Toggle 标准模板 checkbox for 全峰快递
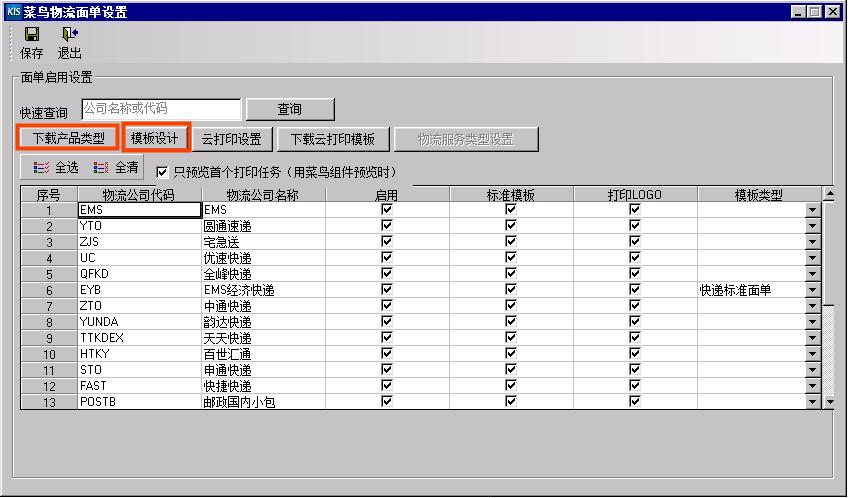The image size is (848, 498). pyautogui.click(x=511, y=273)
